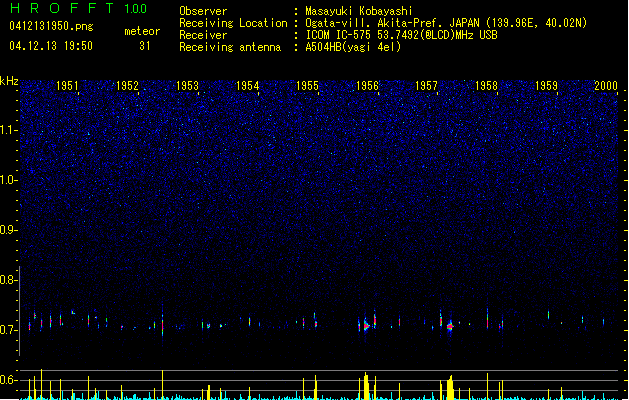Click the 1952 time marker
The image size is (629, 400).
click(127, 86)
